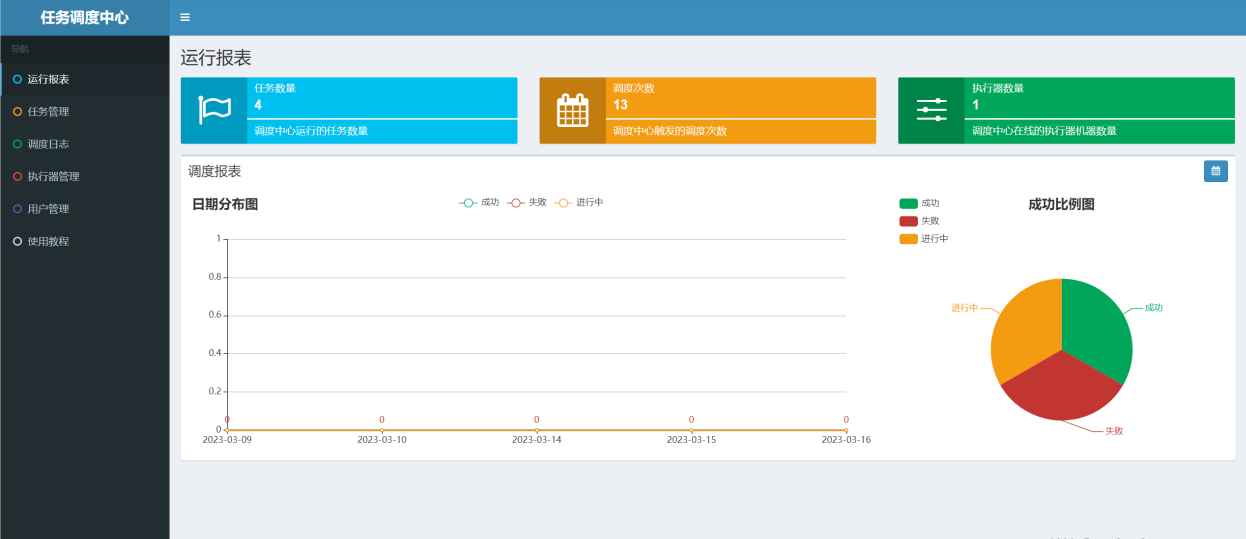Click the task count value 4
1246x539 pixels.
point(258,105)
